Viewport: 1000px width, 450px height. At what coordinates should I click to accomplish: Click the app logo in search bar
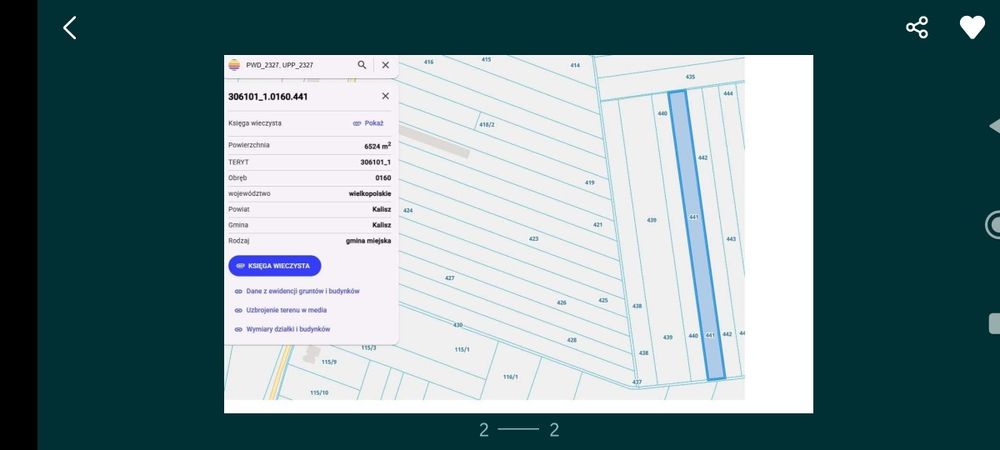pyautogui.click(x=234, y=65)
